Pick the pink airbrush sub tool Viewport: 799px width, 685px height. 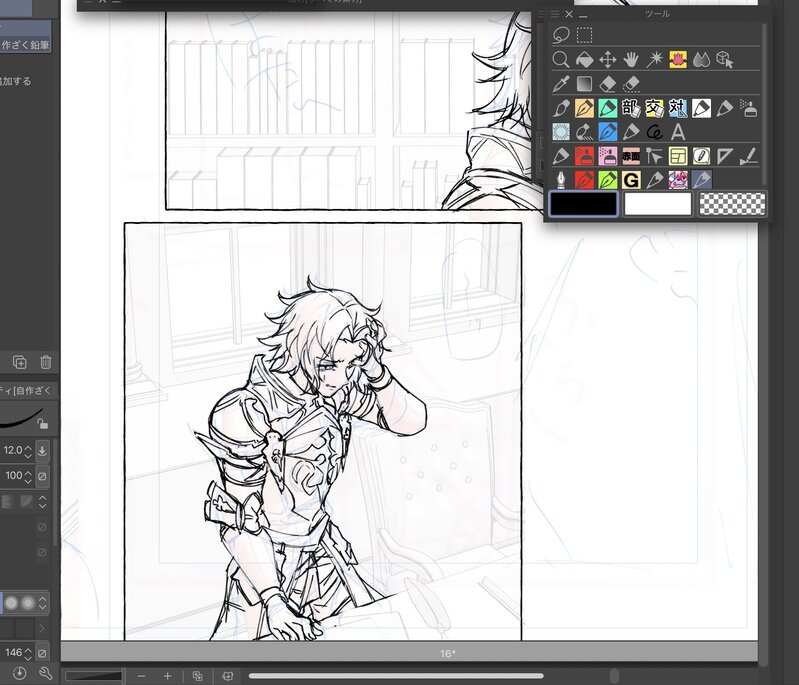click(x=607, y=156)
